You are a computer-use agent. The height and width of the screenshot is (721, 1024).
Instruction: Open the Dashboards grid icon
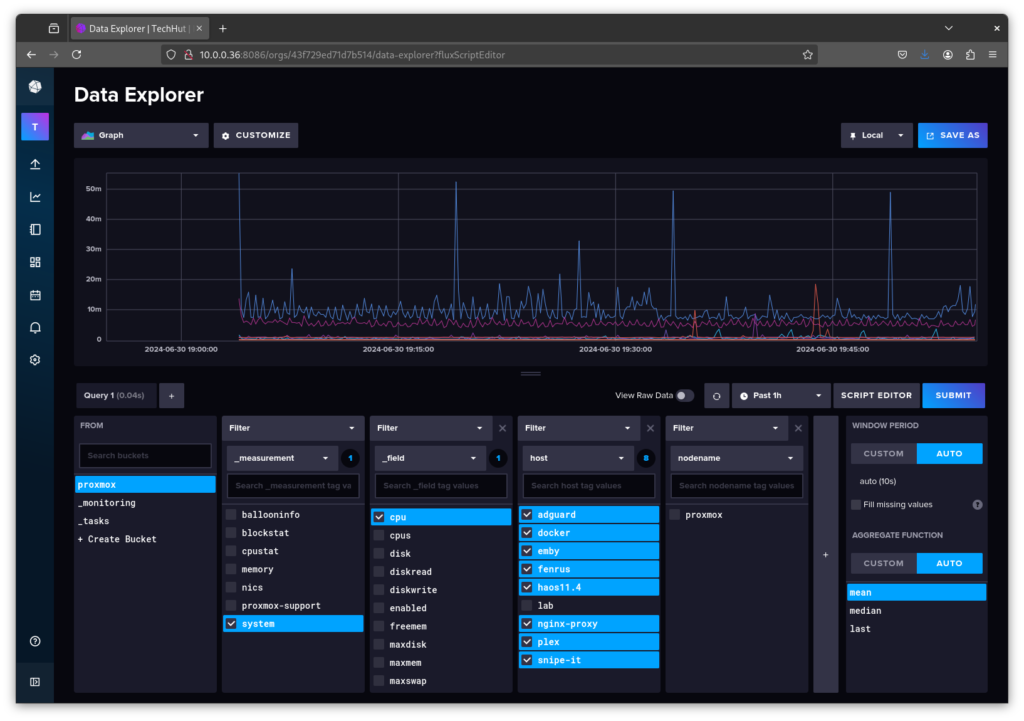tap(35, 262)
